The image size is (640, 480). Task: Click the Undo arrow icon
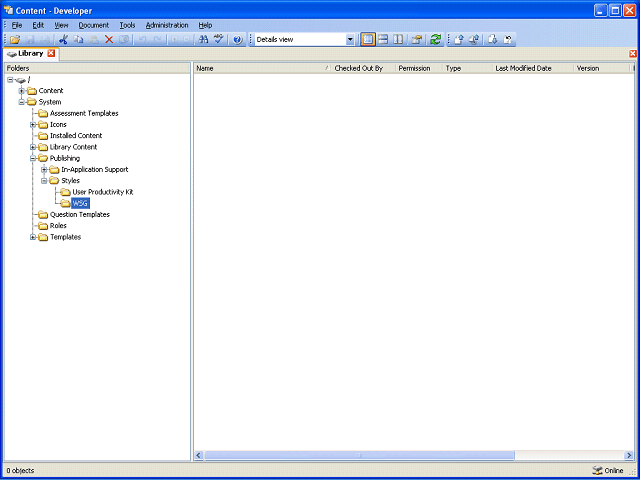click(142, 40)
